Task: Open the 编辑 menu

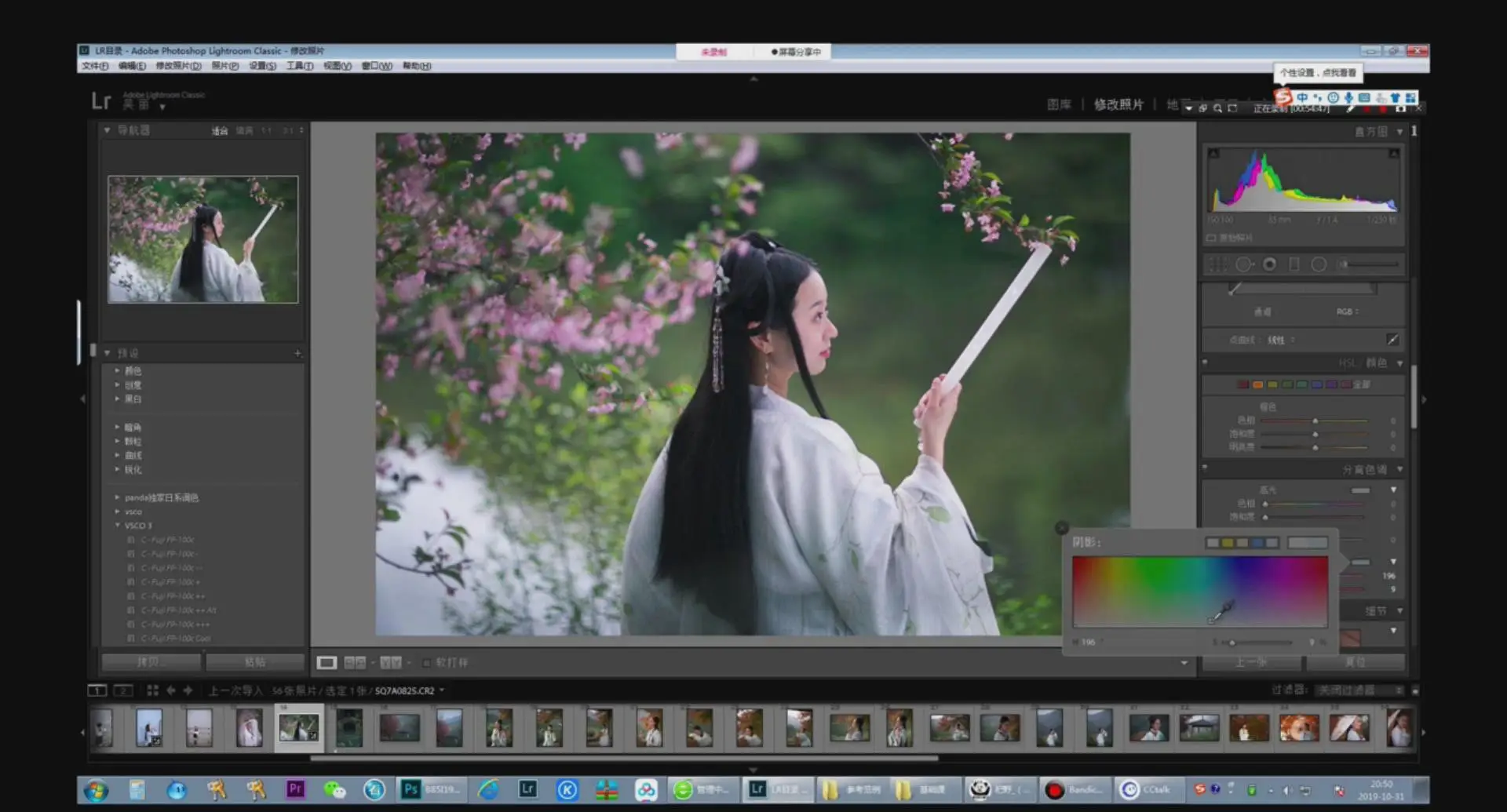Action: pos(132,66)
